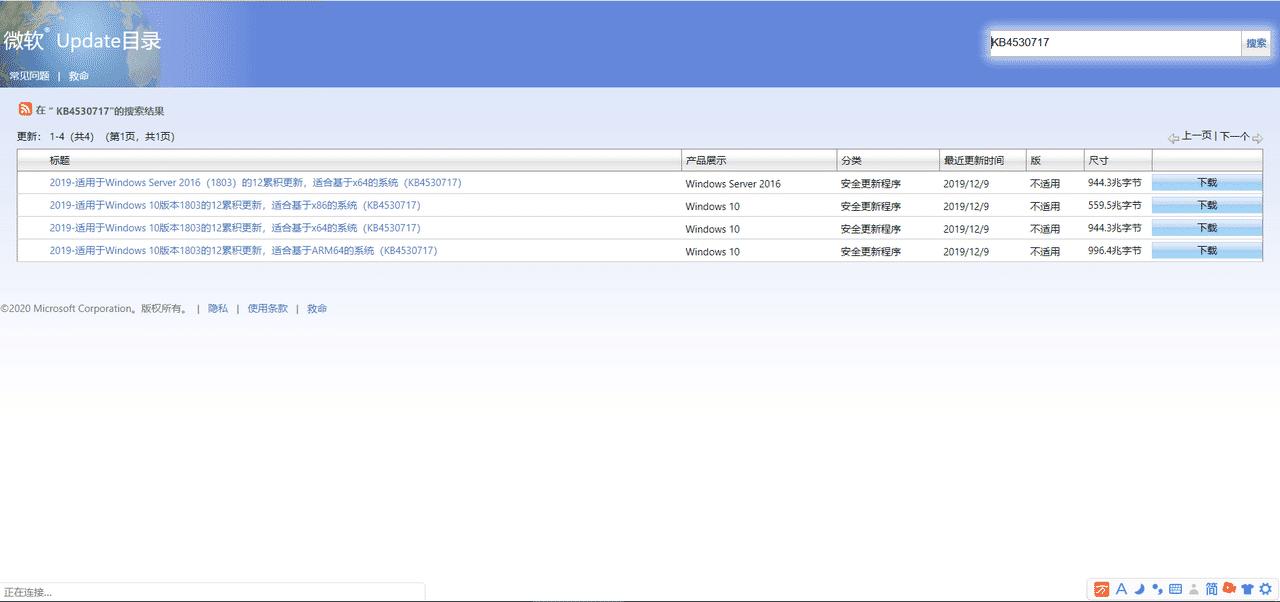Open the IME settings gear icon
The height and width of the screenshot is (602, 1280).
point(1265,589)
